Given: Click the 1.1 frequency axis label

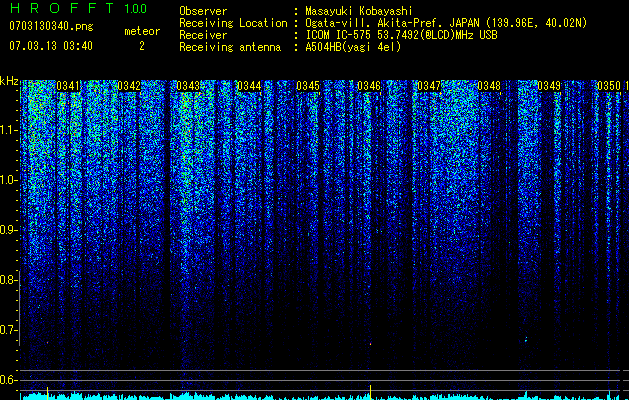Looking at the screenshot, I should coord(8,130).
